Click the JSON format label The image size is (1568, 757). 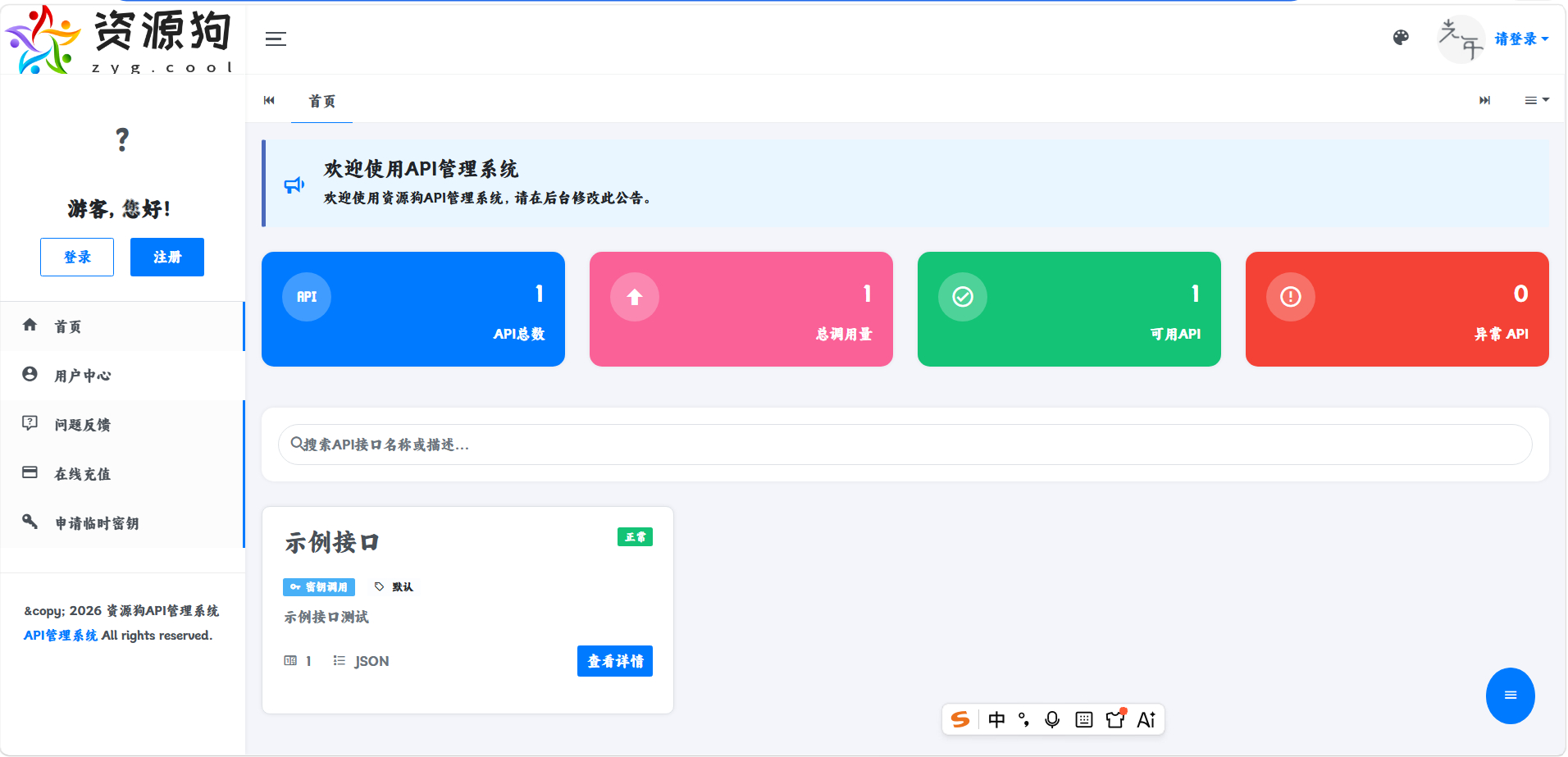[371, 661]
